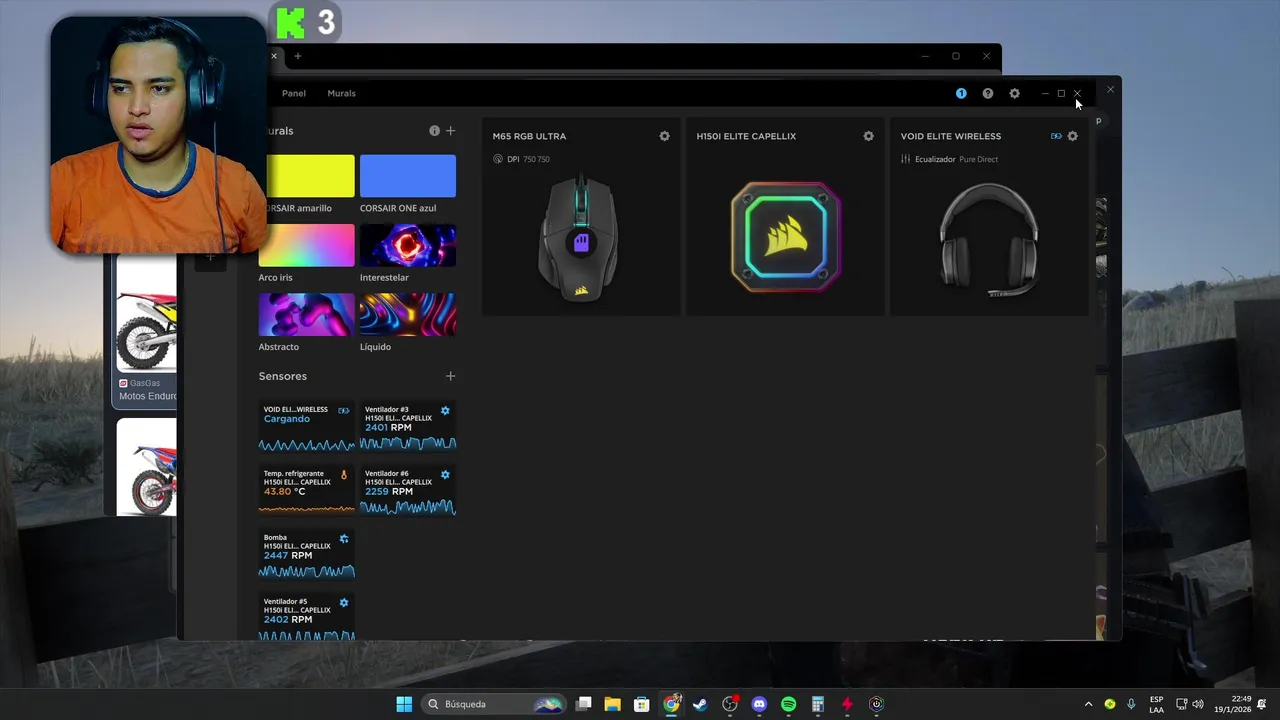Click the pump icon on Bomba sensor
This screenshot has height=720, width=1280.
[x=344, y=538]
